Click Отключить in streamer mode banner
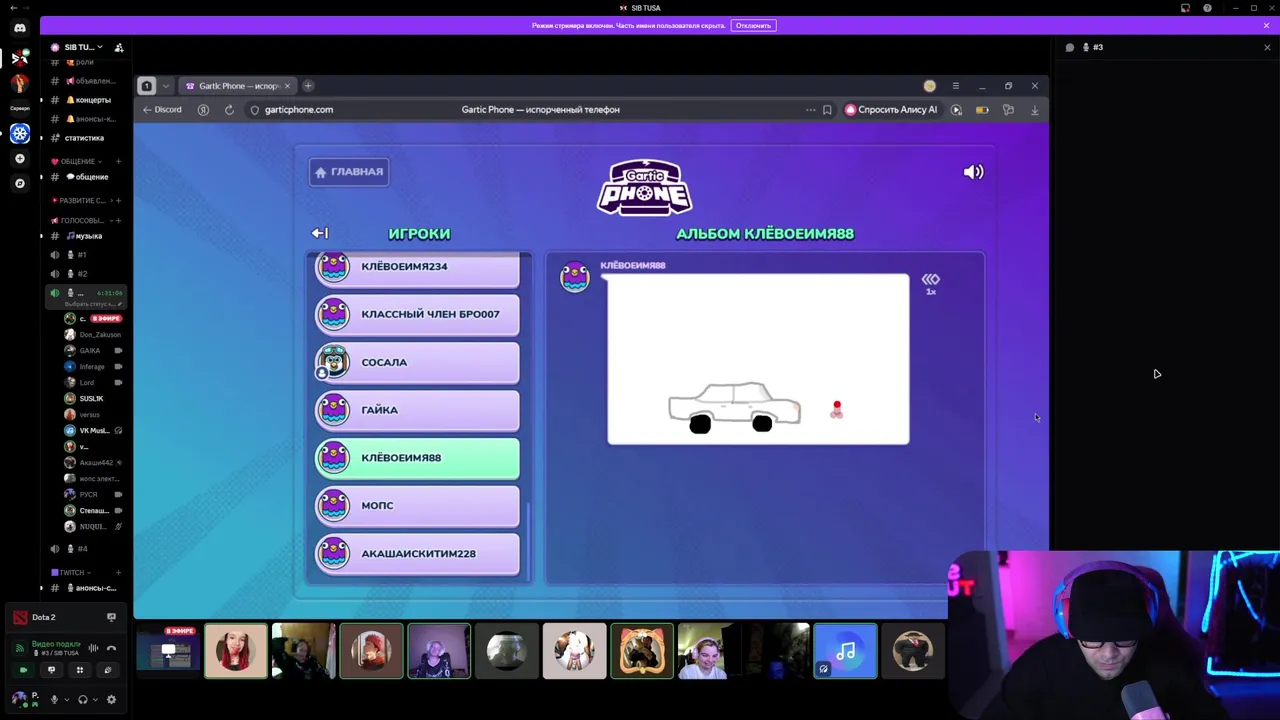Viewport: 1280px width, 720px height. (753, 25)
